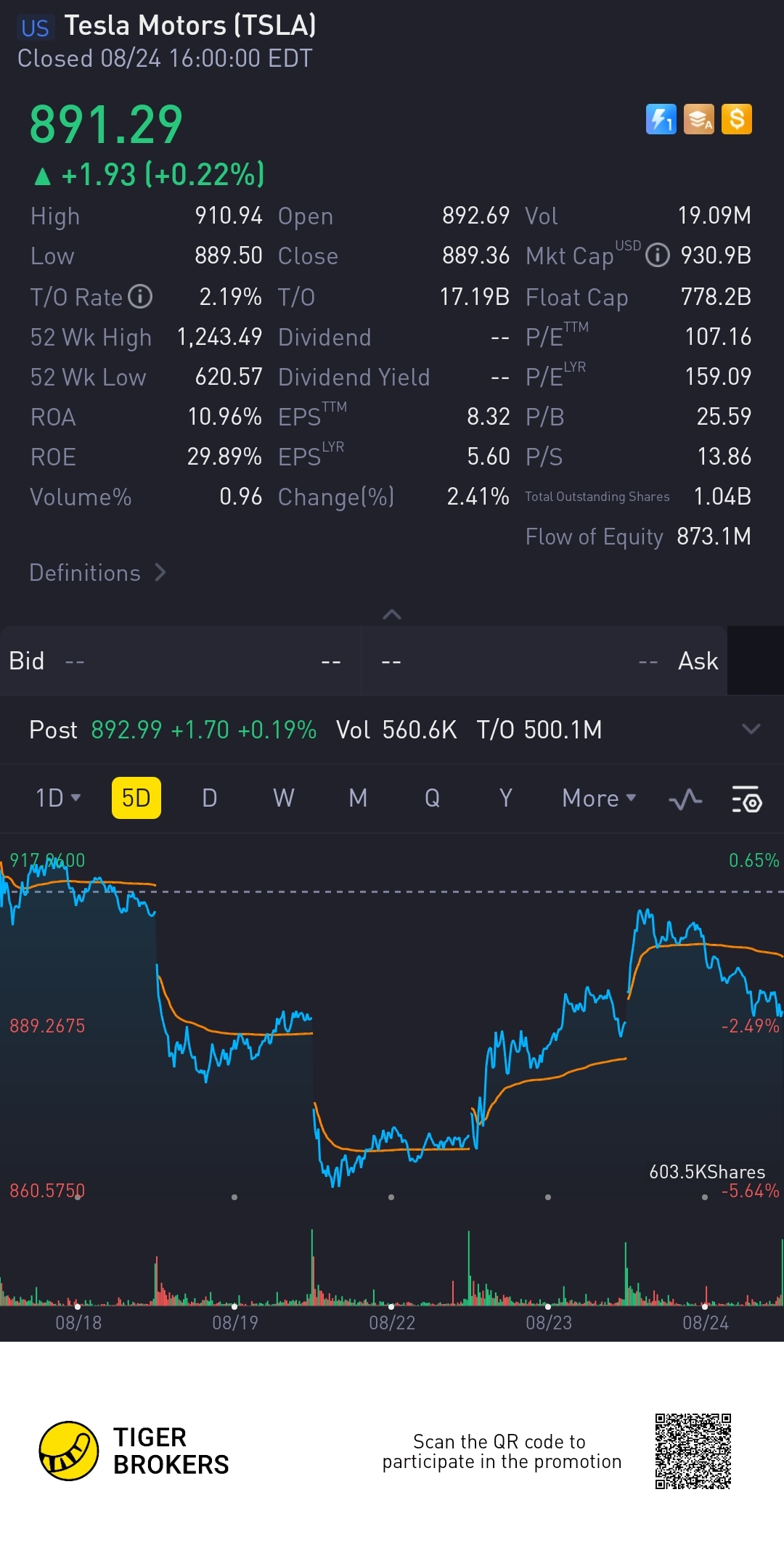
Task: Tap the orange stacked coins icon
Action: 699,119
